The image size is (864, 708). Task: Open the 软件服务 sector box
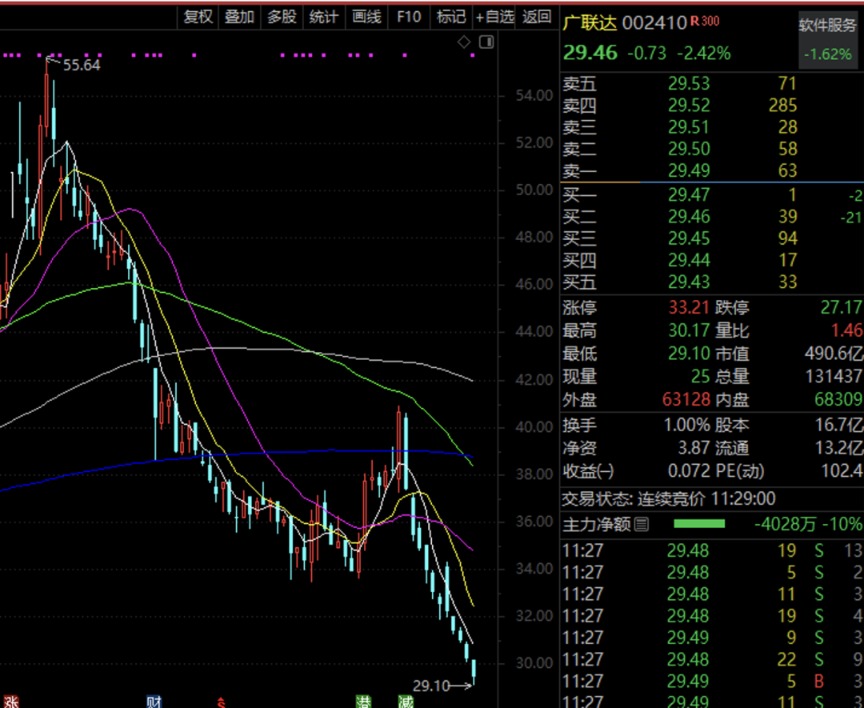(829, 40)
